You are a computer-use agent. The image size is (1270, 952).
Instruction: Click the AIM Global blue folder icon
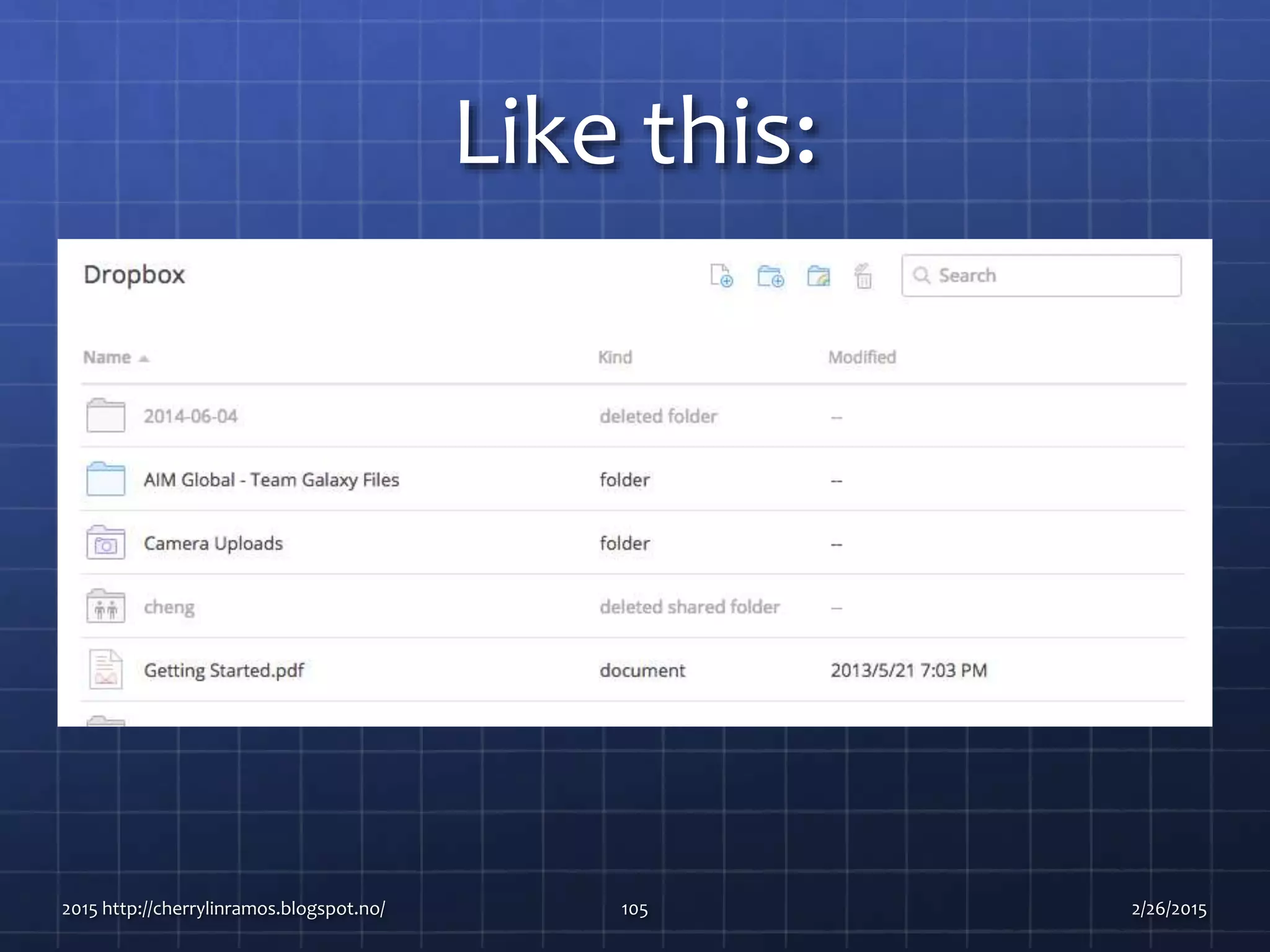tap(105, 479)
